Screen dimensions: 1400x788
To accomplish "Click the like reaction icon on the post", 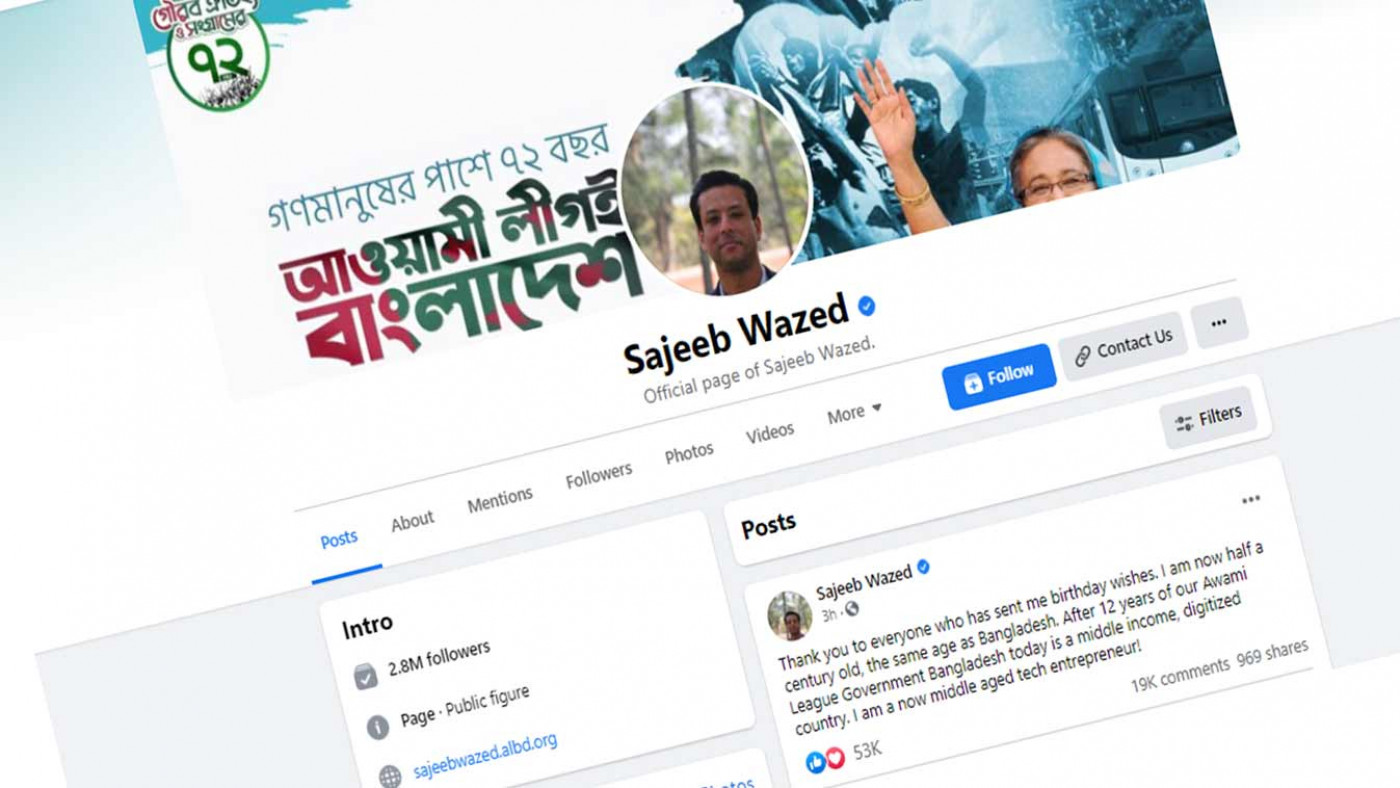I will coord(816,762).
